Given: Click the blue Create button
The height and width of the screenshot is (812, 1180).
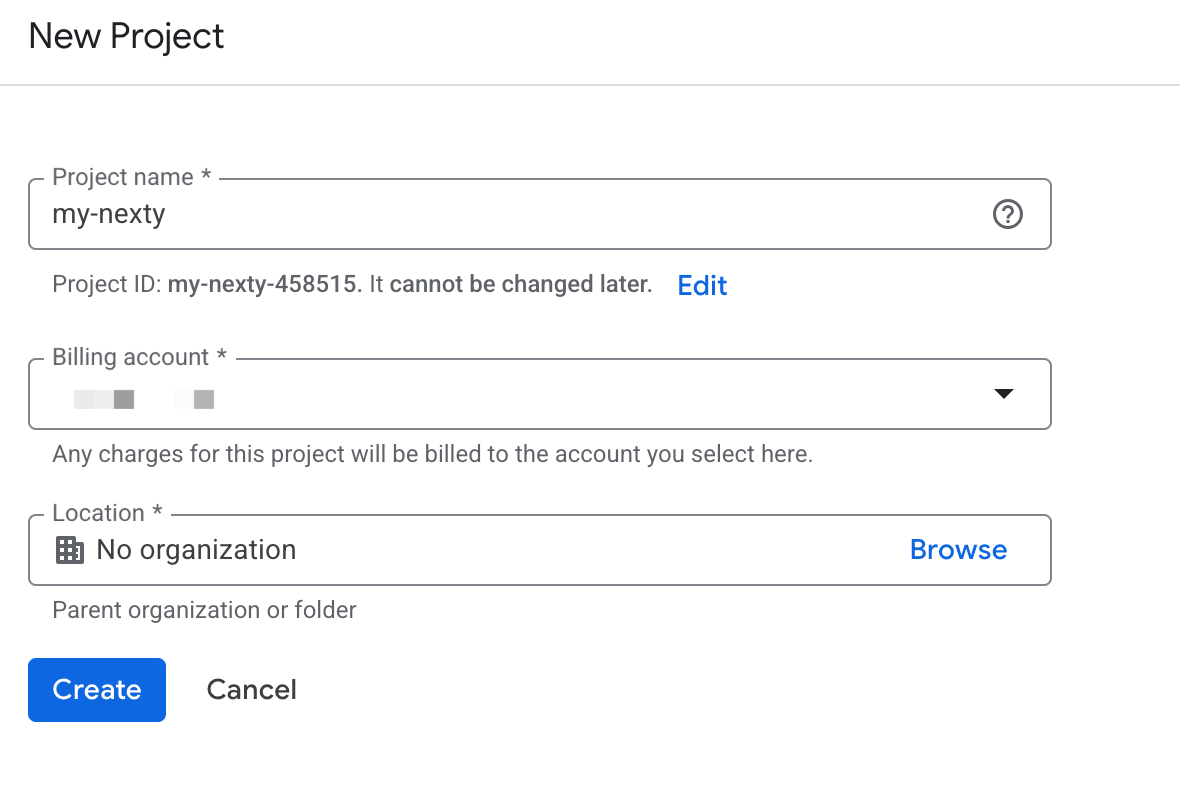Looking at the screenshot, I should pyautogui.click(x=97, y=689).
